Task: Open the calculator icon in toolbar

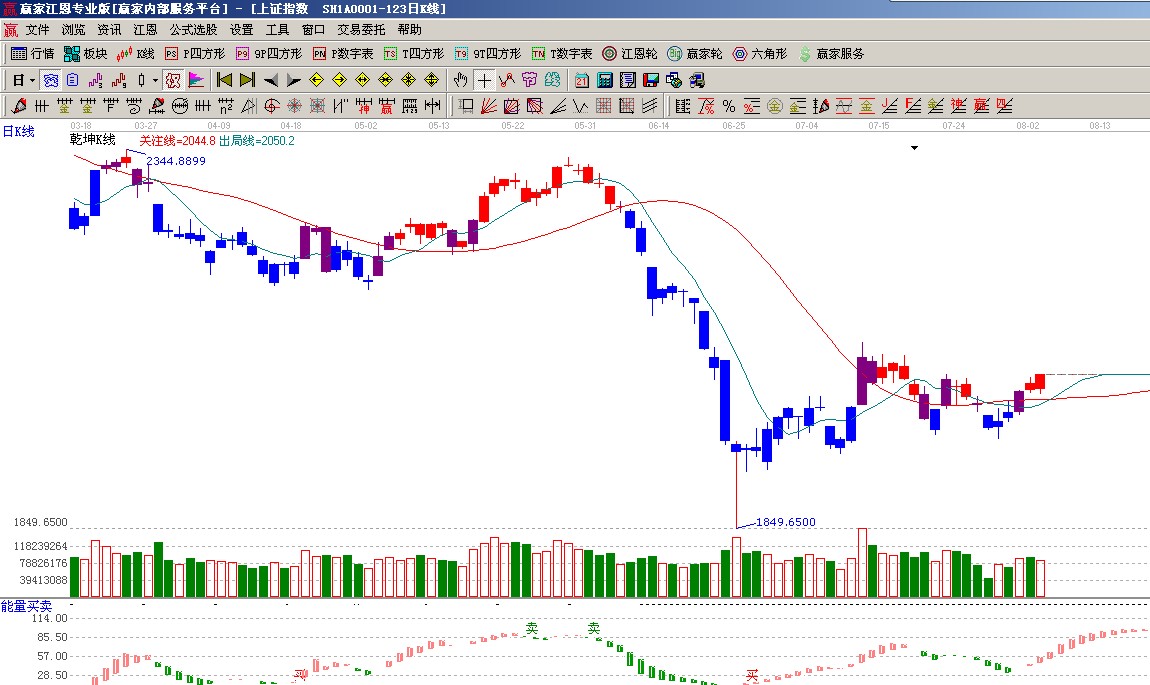Action: pos(605,80)
